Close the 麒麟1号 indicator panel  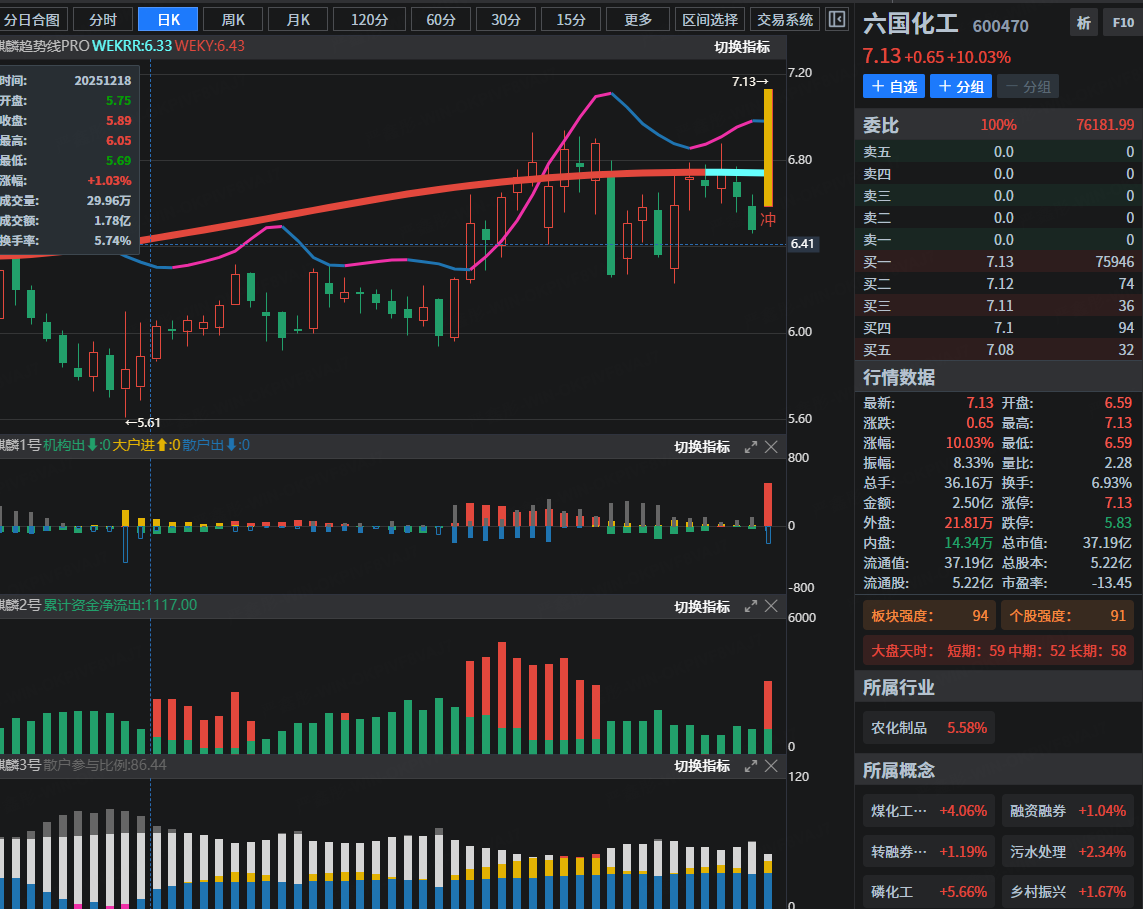pyautogui.click(x=771, y=447)
